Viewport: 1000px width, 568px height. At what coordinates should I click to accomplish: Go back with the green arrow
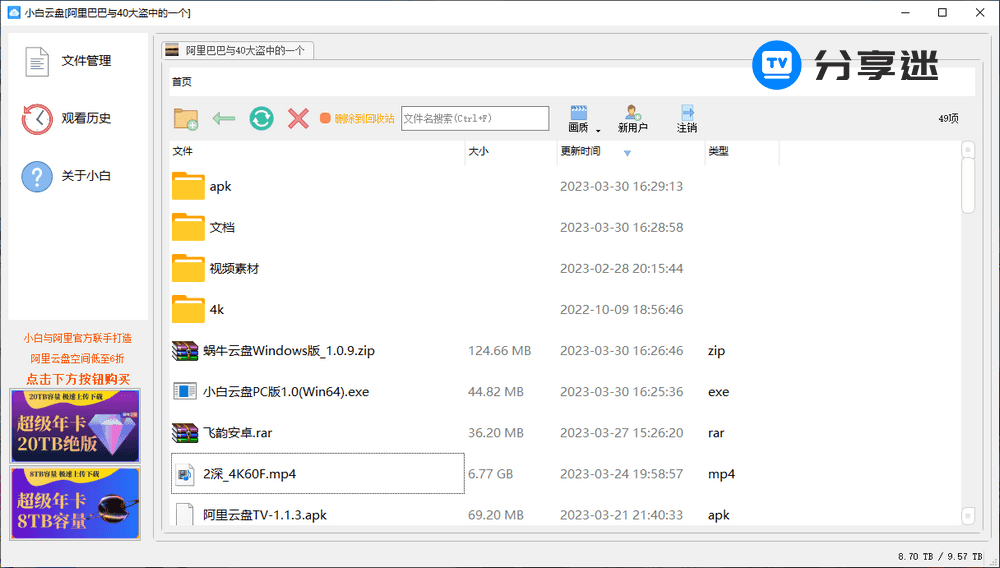click(x=224, y=119)
